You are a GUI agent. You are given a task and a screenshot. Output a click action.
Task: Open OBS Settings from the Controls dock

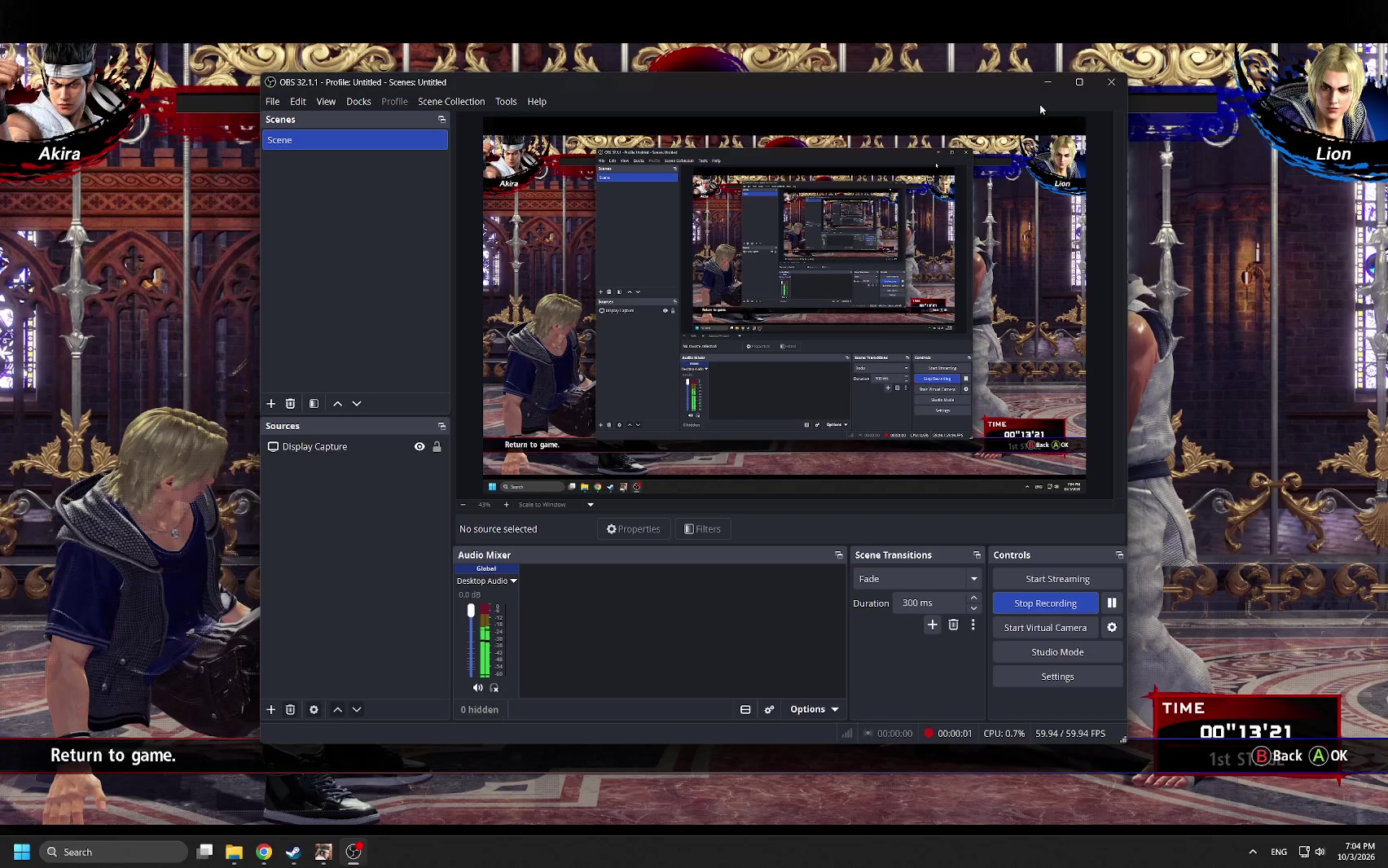click(1057, 677)
